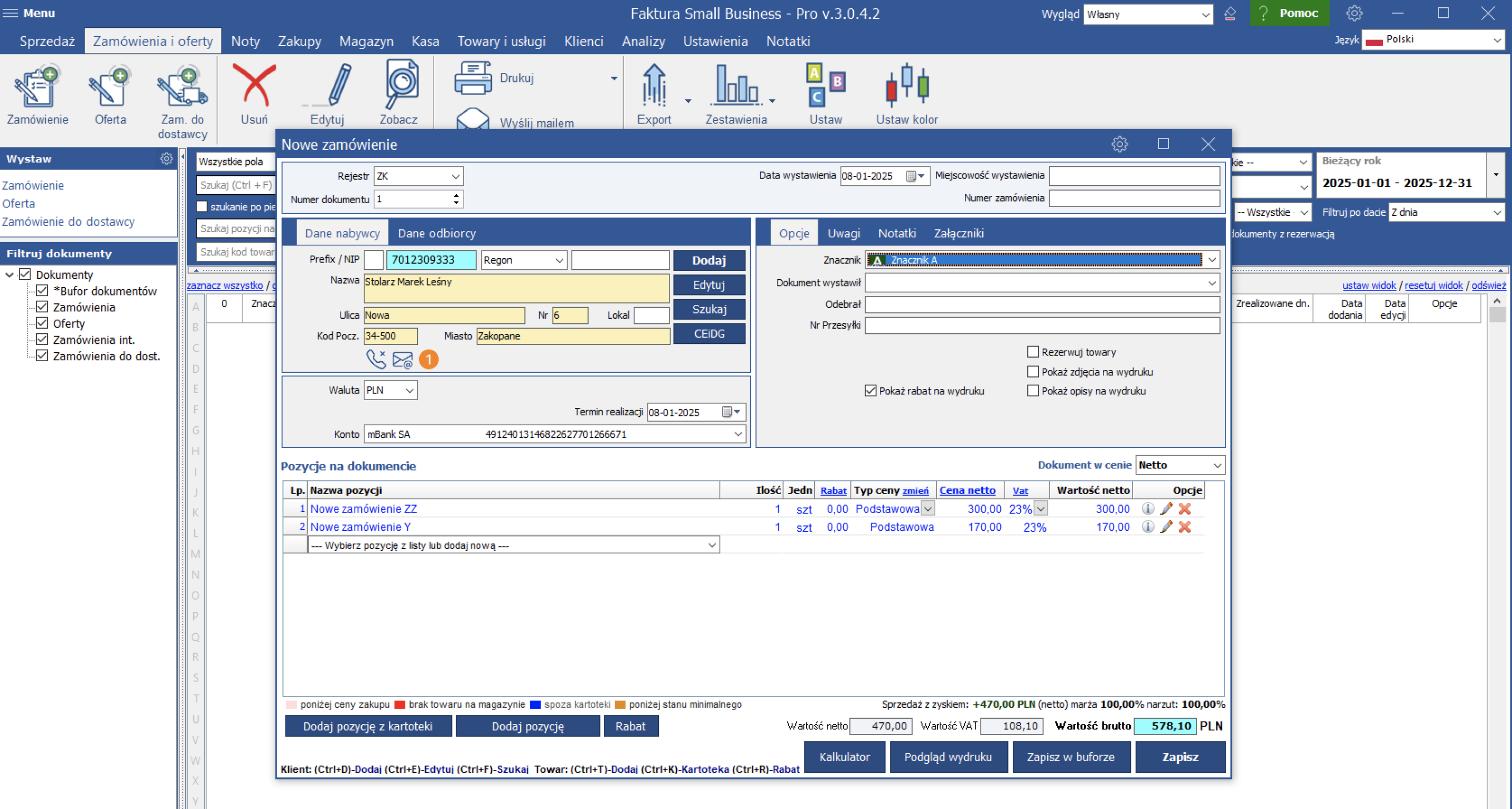Open the Sprzedaż menu
1512x809 pixels.
click(x=47, y=41)
